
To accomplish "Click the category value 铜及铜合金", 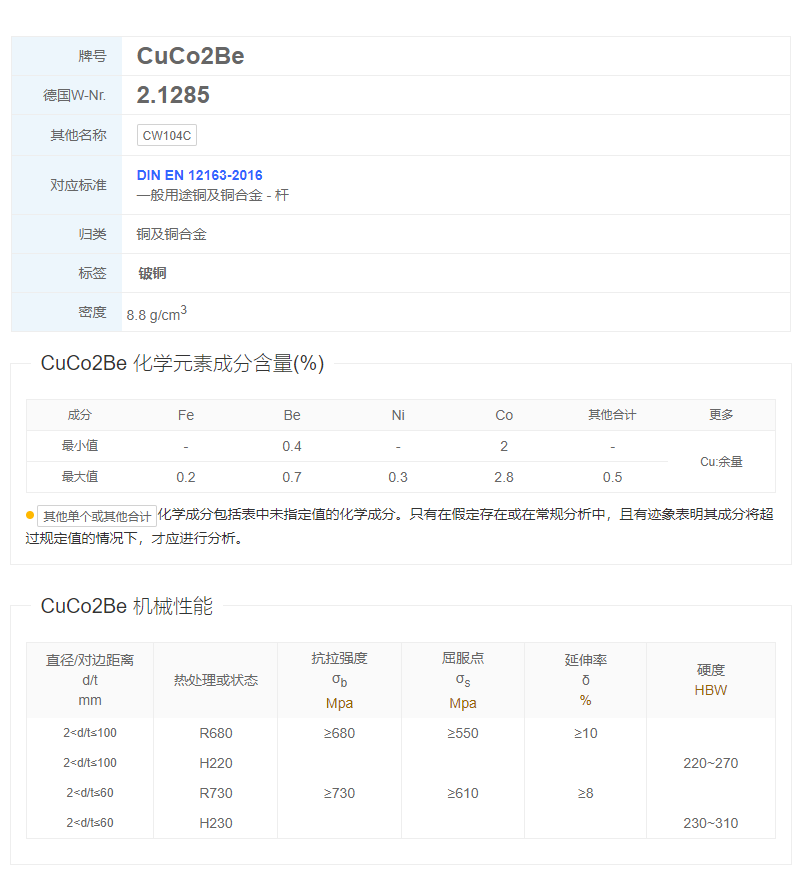I will [x=171, y=234].
